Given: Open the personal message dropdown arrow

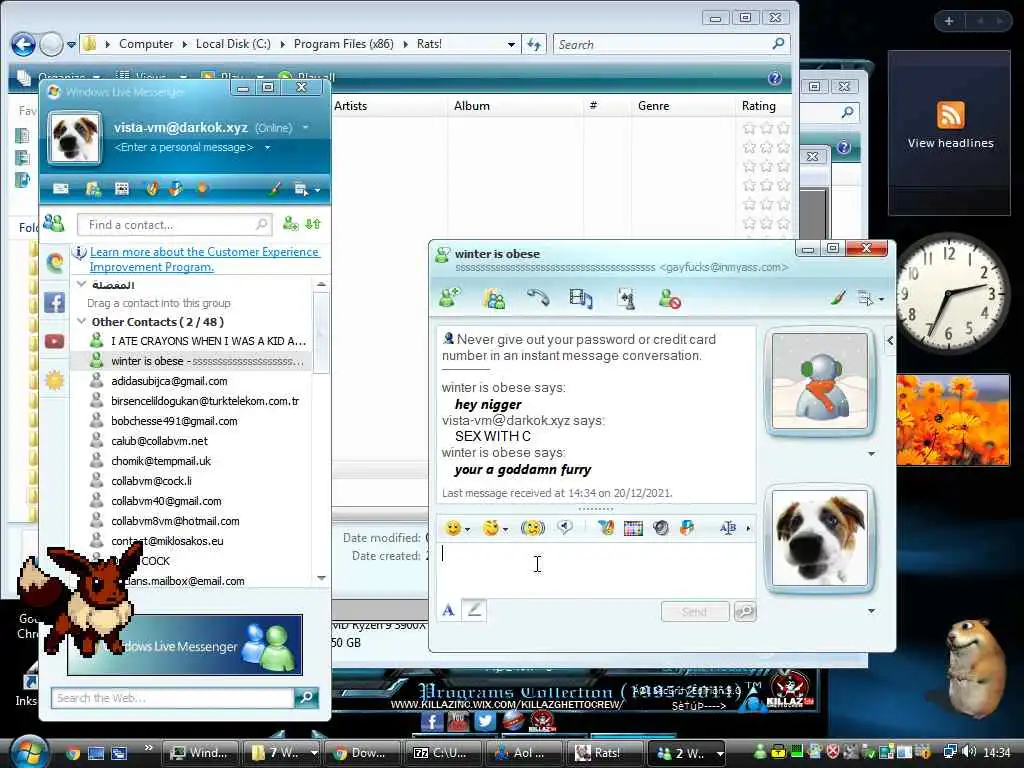Looking at the screenshot, I should 267,148.
